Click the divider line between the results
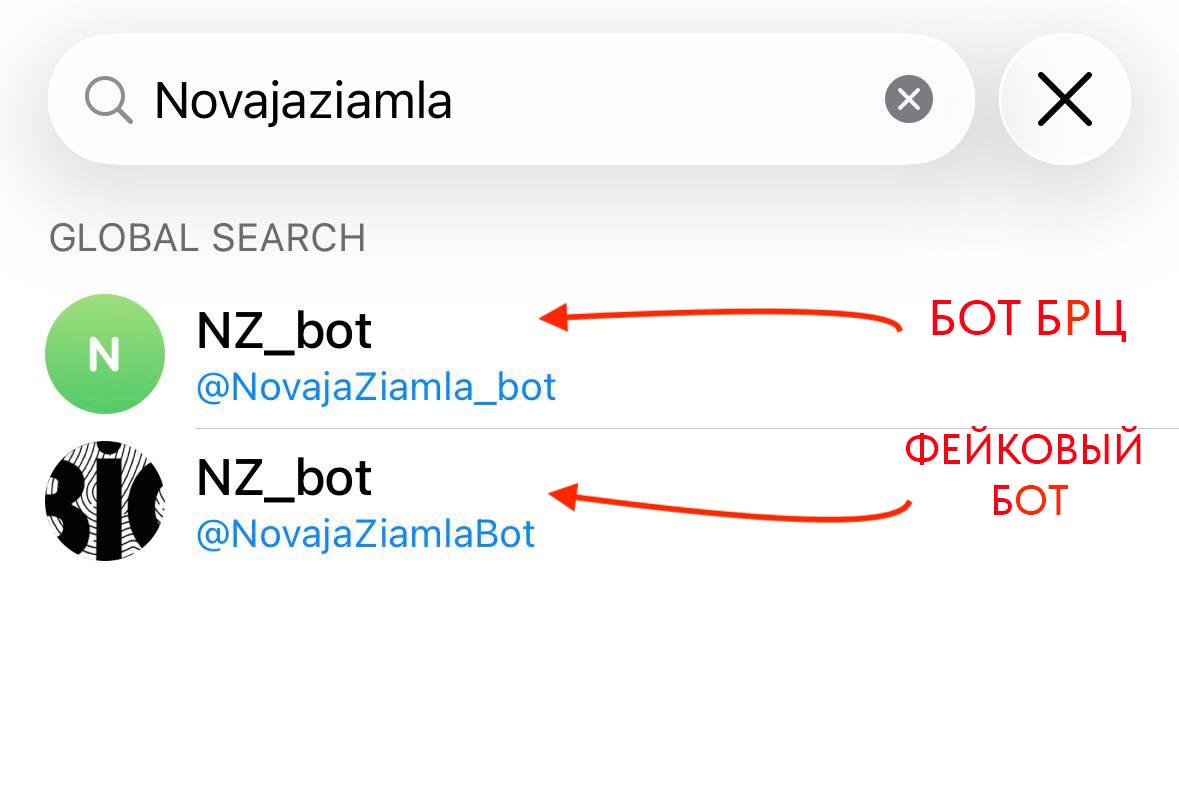The height and width of the screenshot is (787, 1179). pyautogui.click(x=686, y=429)
